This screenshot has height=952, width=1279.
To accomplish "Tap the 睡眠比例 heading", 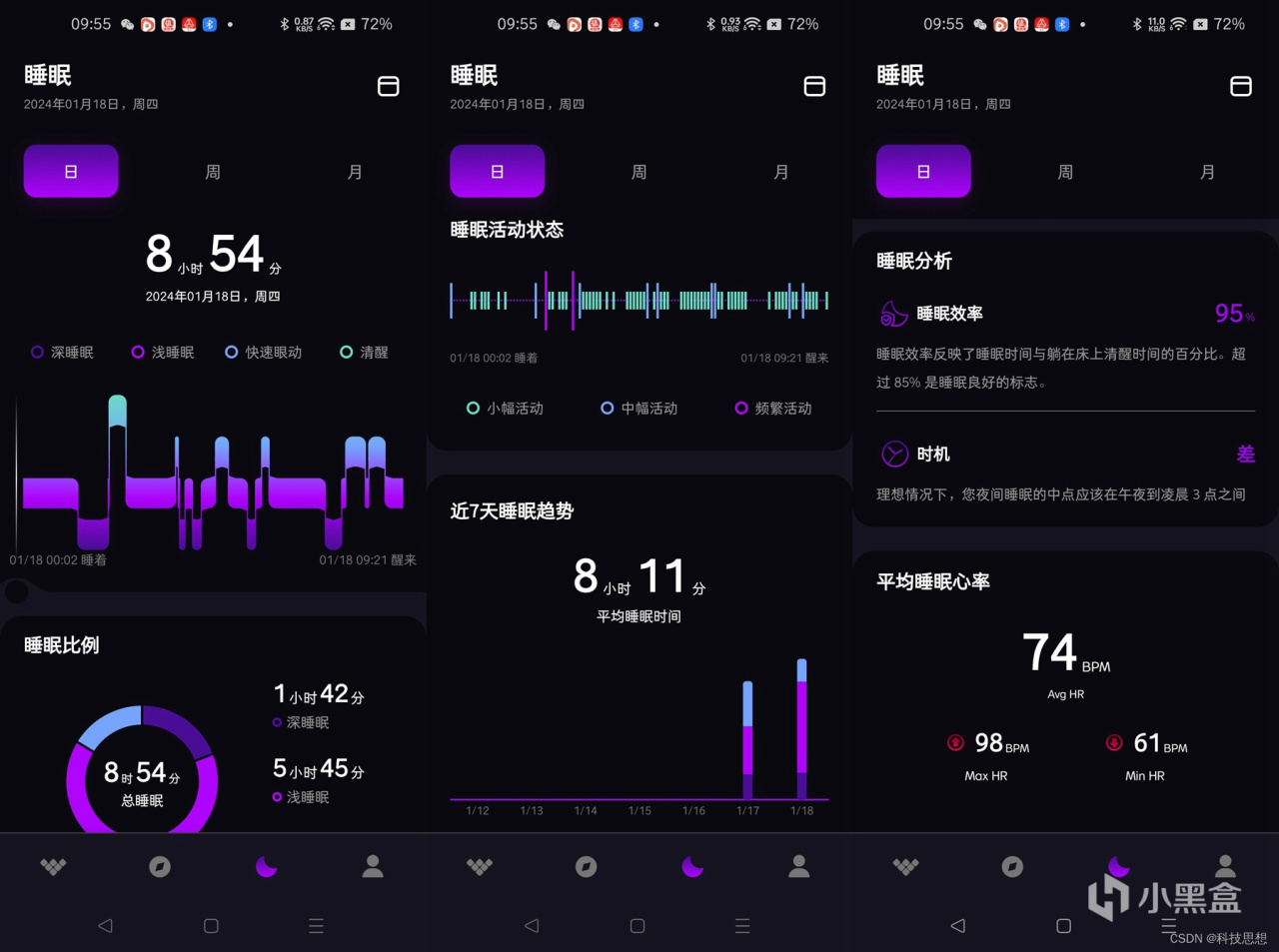I will (x=62, y=645).
